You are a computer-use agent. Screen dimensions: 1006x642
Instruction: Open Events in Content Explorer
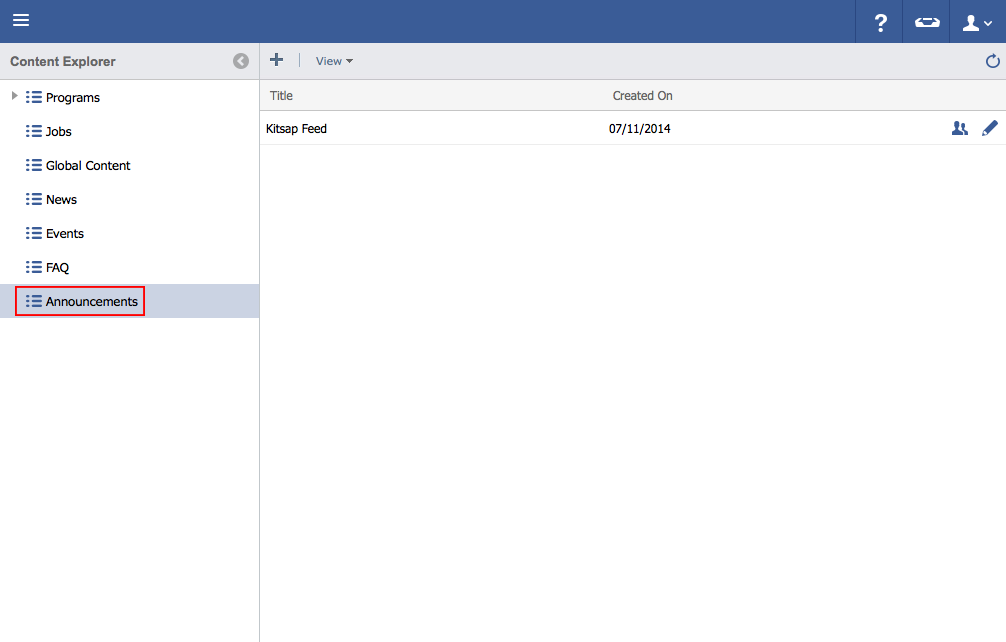point(64,234)
